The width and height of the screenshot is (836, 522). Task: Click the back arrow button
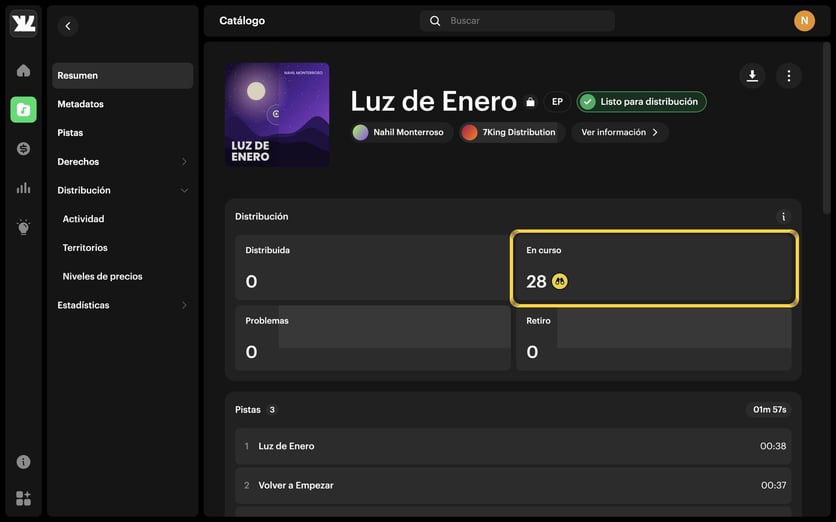[x=68, y=26]
